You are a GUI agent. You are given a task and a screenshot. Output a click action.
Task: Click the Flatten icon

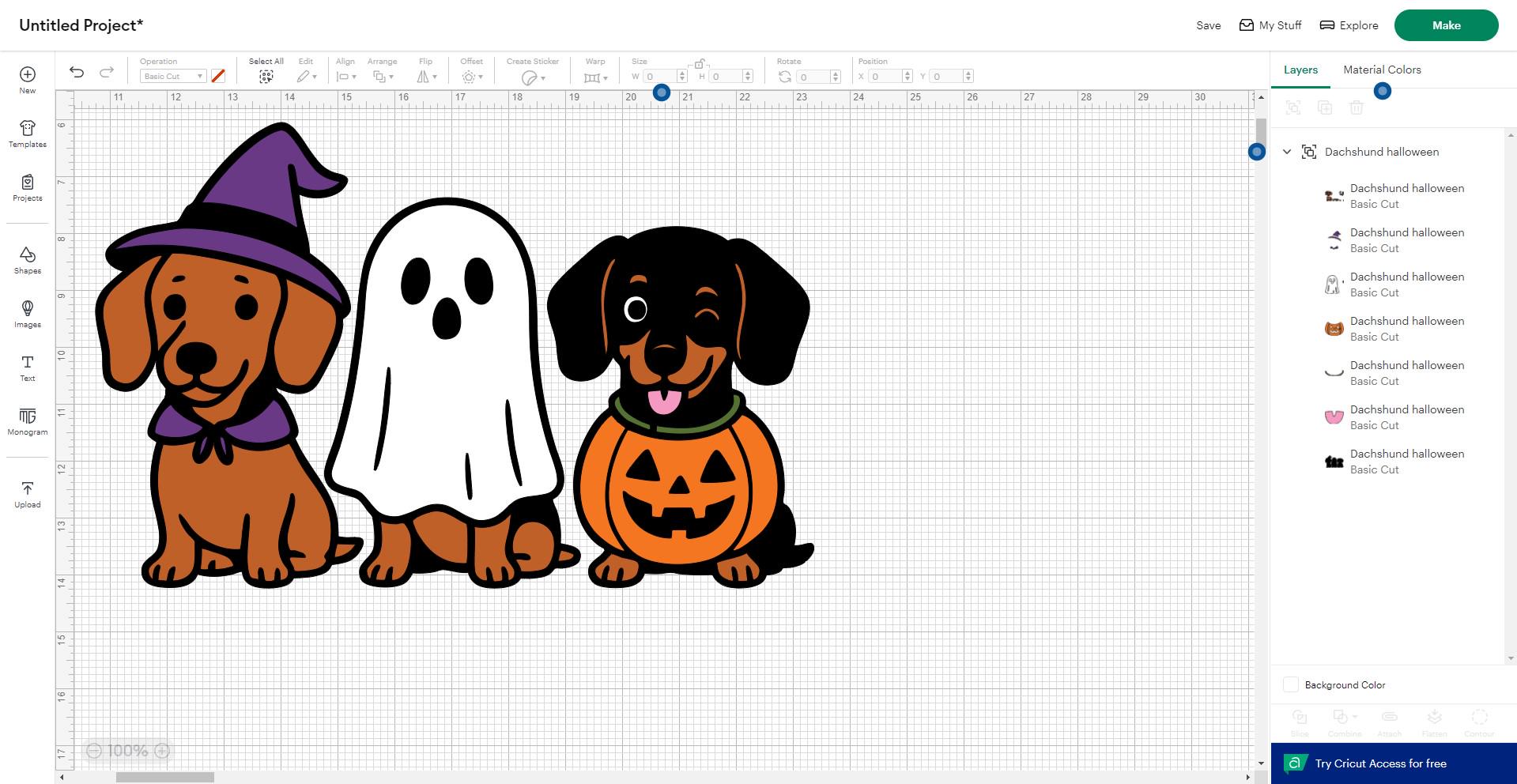point(1435,717)
